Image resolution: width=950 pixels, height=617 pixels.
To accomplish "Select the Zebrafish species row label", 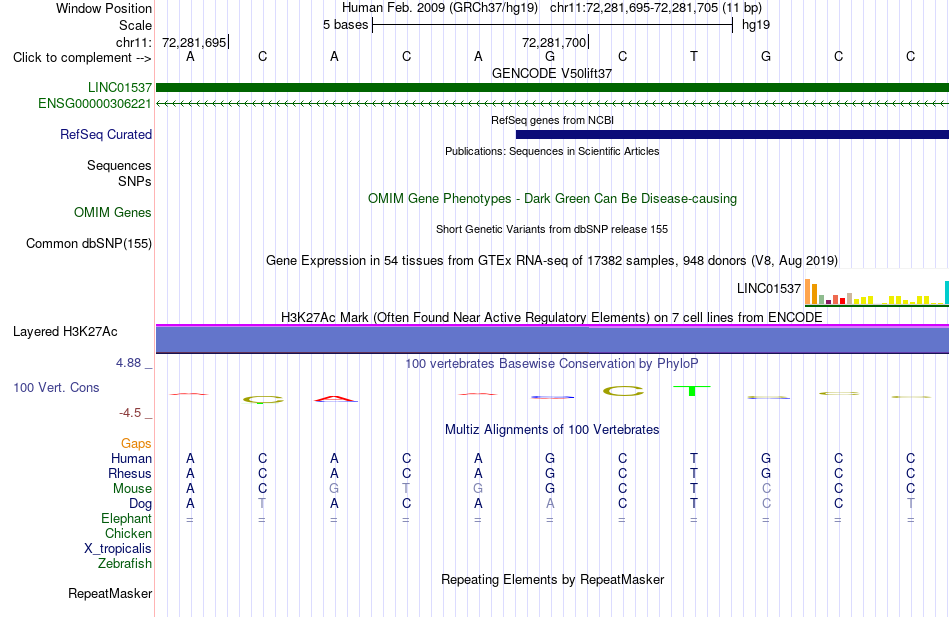I will [125, 563].
